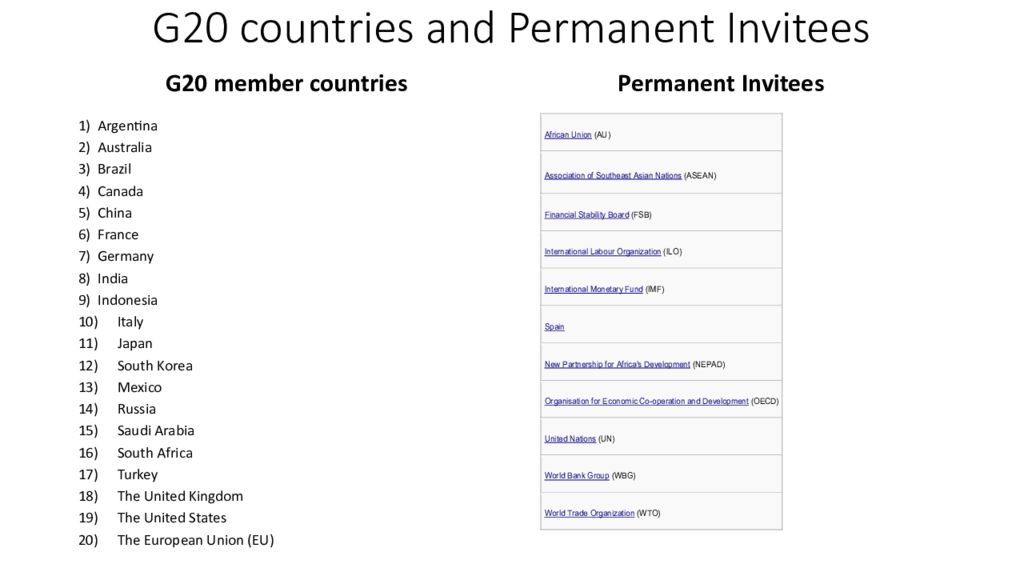Select The United Kingdom list entry

coord(180,496)
